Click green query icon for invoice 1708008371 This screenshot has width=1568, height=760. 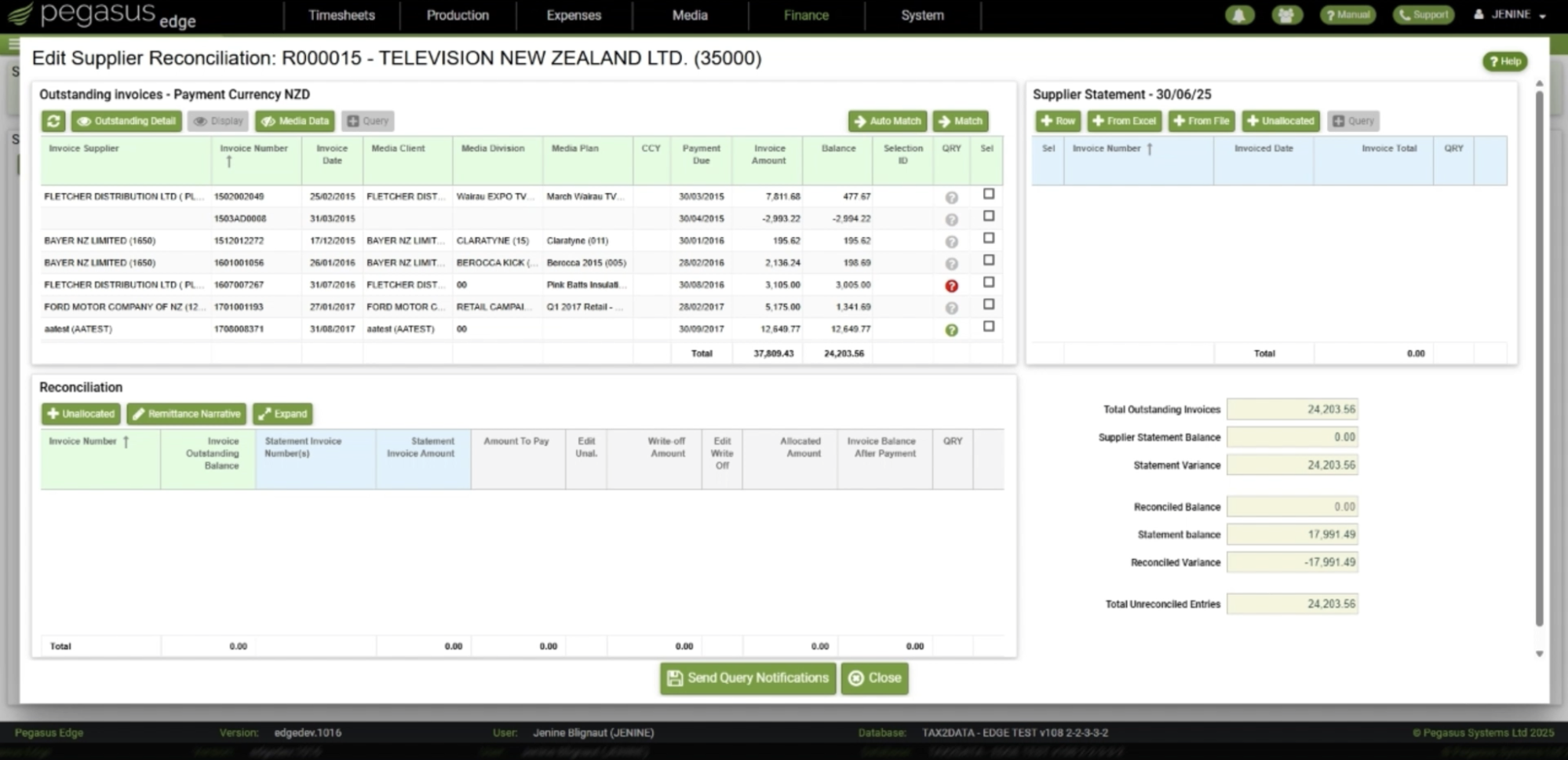(x=951, y=331)
